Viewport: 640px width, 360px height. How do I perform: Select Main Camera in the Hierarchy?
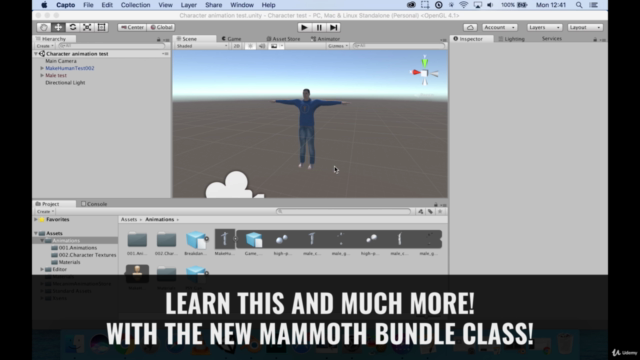point(61,61)
